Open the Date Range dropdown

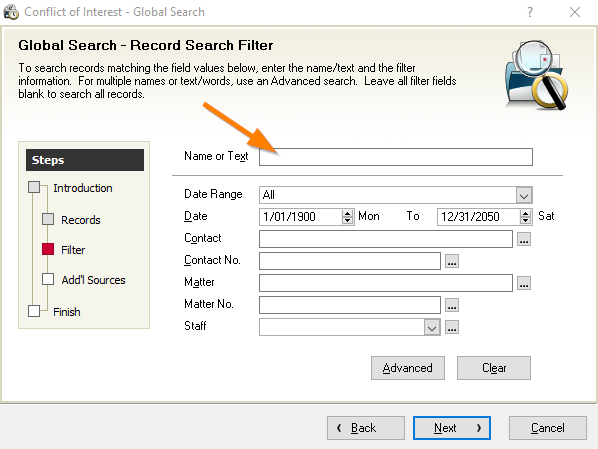pyautogui.click(x=524, y=195)
